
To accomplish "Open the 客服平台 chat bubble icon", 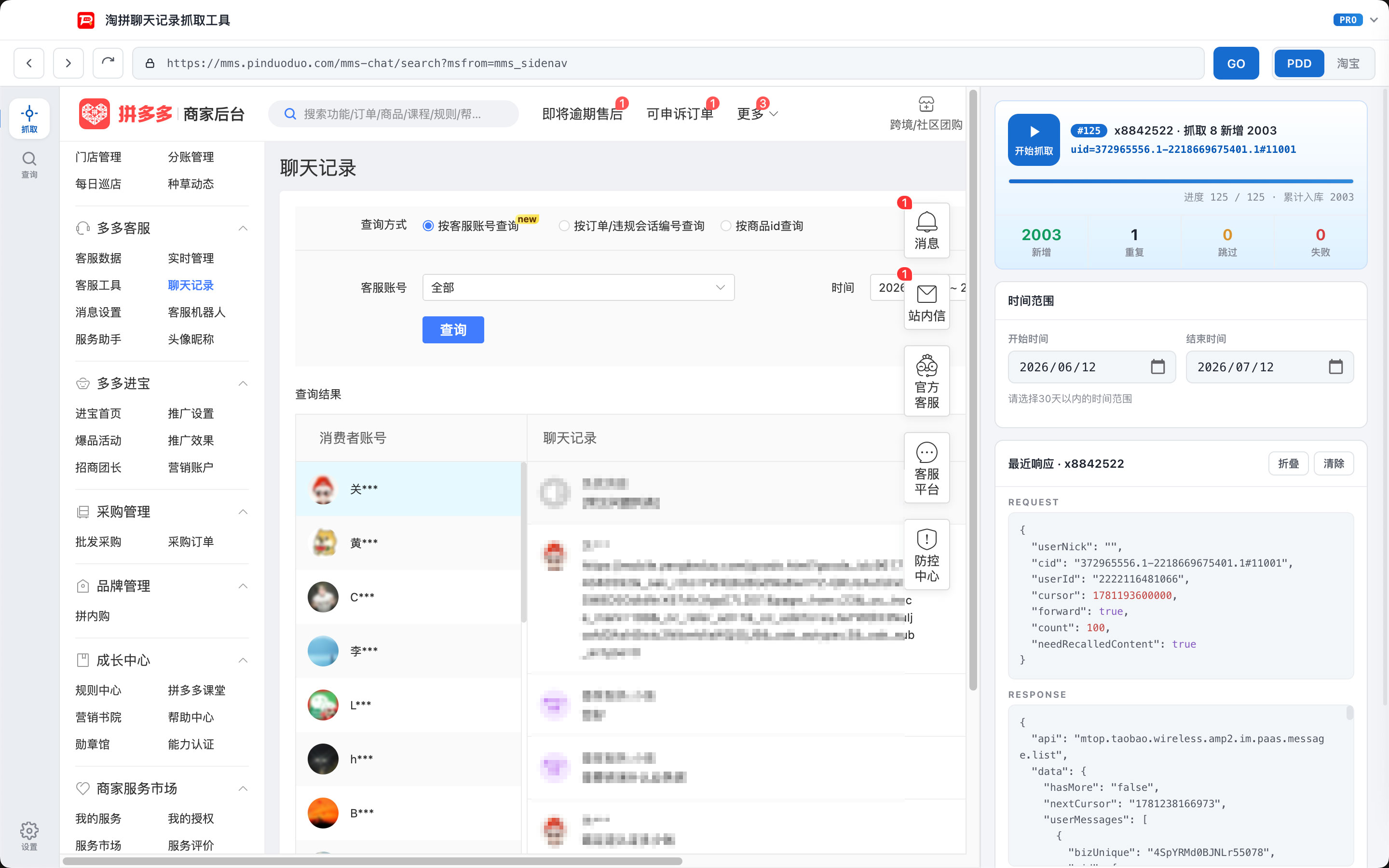I will pos(926,468).
